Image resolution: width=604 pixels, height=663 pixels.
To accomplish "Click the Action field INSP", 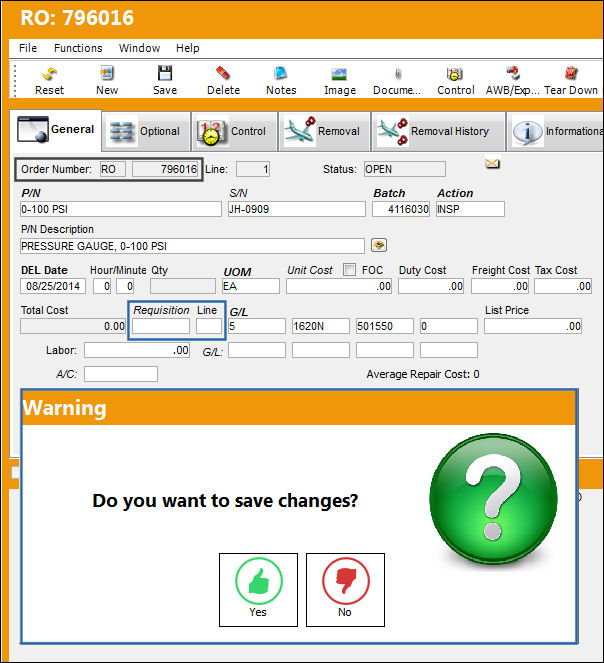I will click(x=470, y=209).
